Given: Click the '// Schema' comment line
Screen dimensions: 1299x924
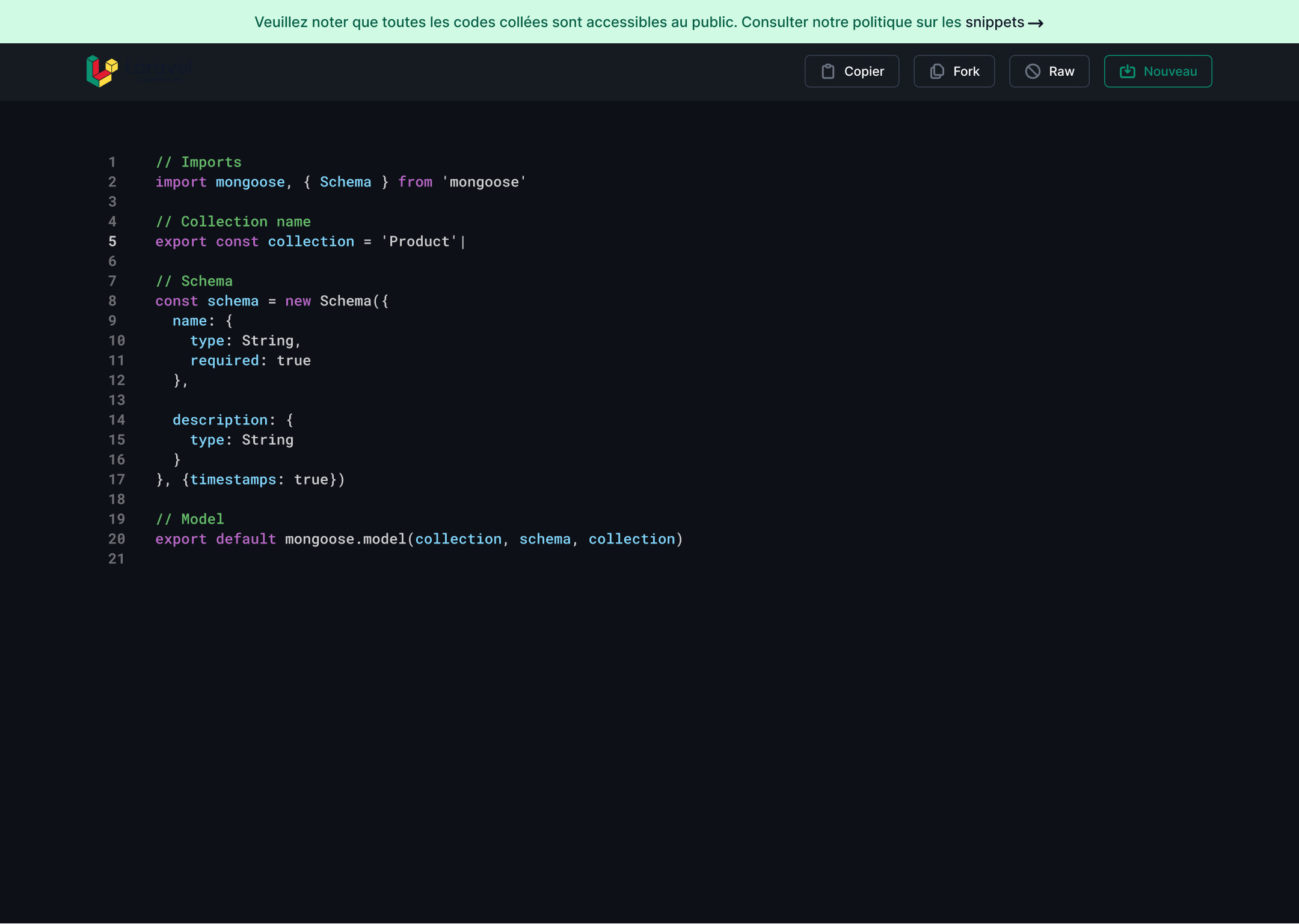Looking at the screenshot, I should click(194, 281).
